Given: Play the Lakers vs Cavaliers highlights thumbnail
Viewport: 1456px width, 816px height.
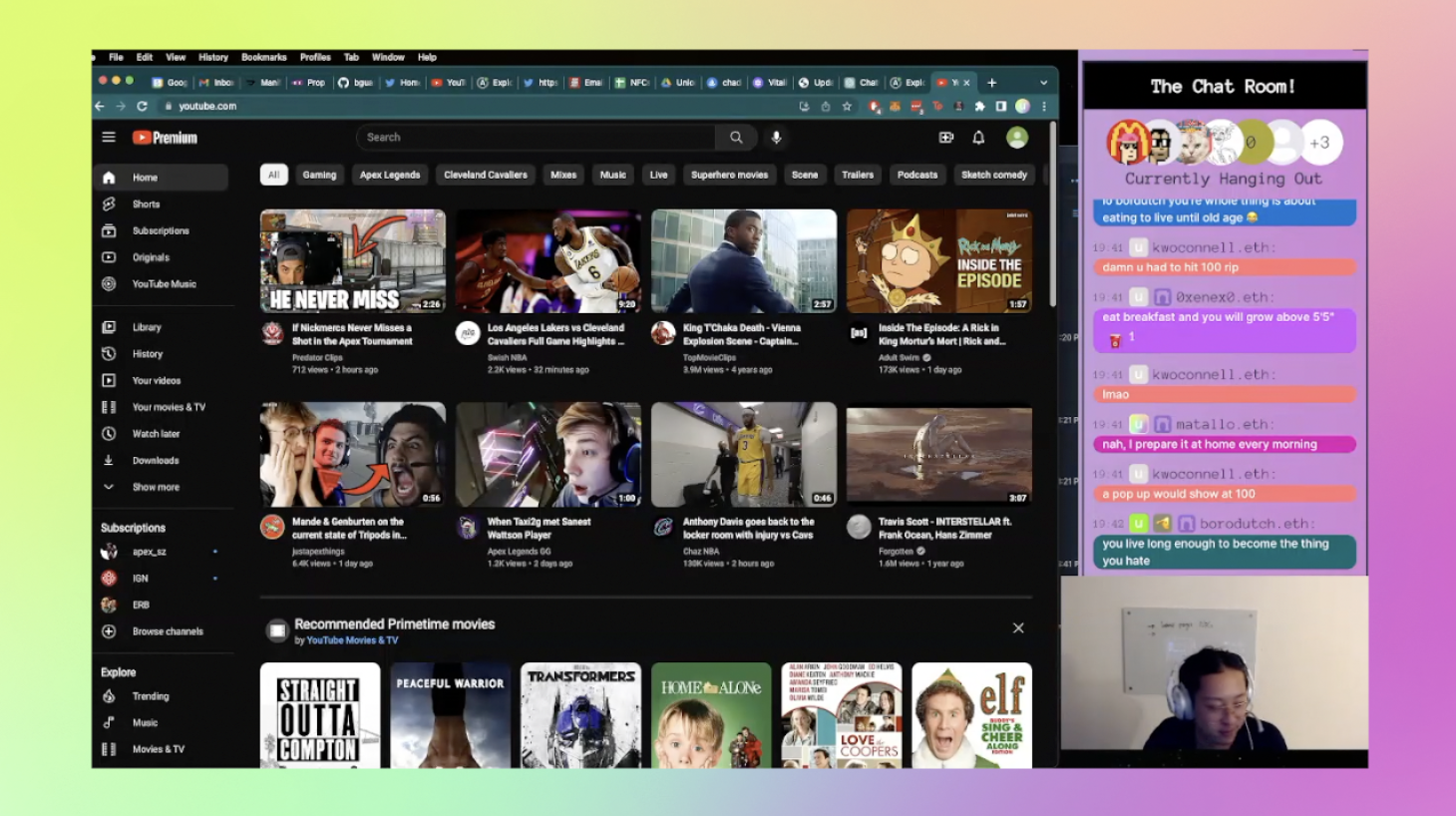Looking at the screenshot, I should pyautogui.click(x=548, y=261).
